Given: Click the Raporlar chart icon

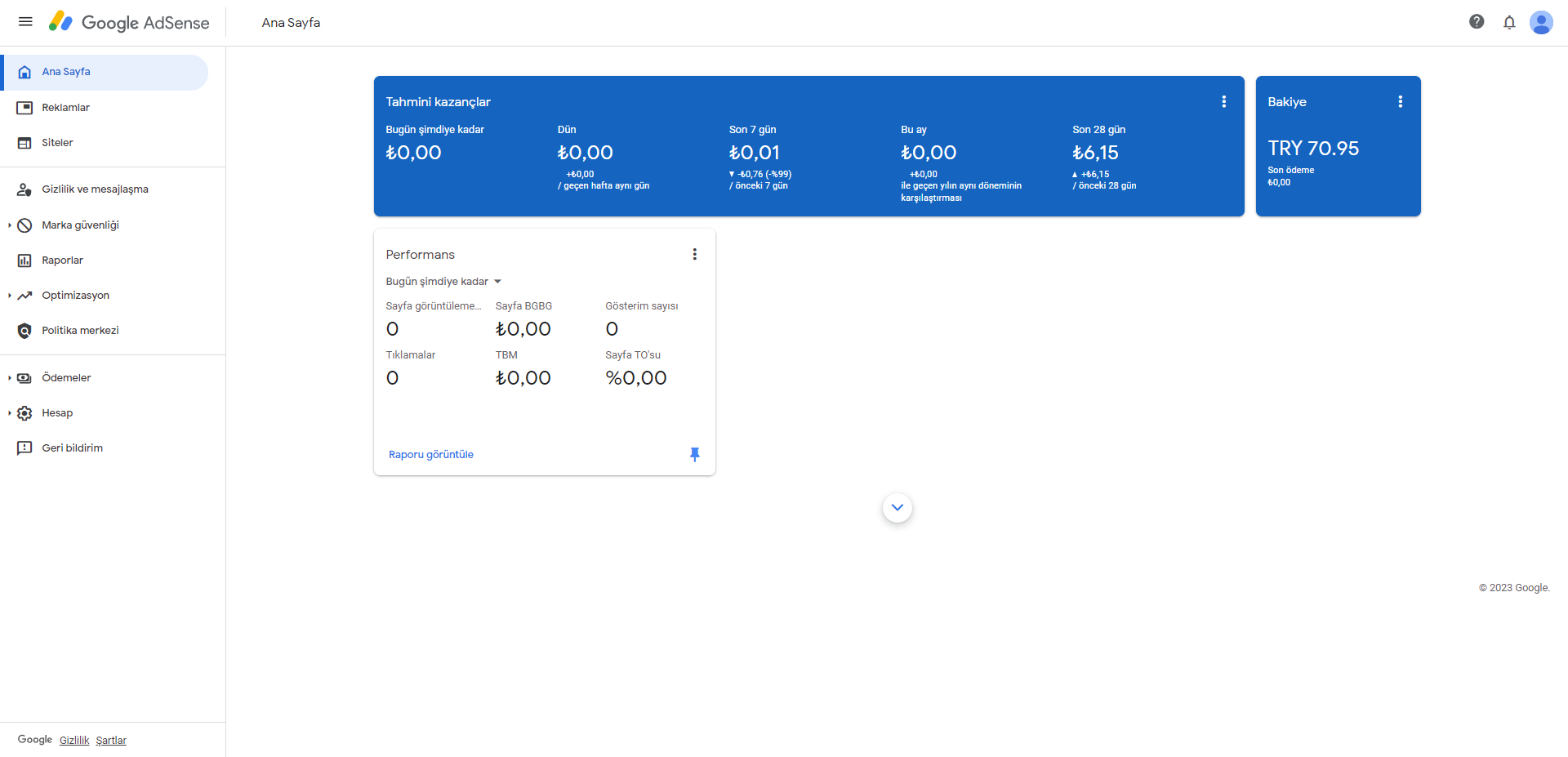Looking at the screenshot, I should coord(24,260).
